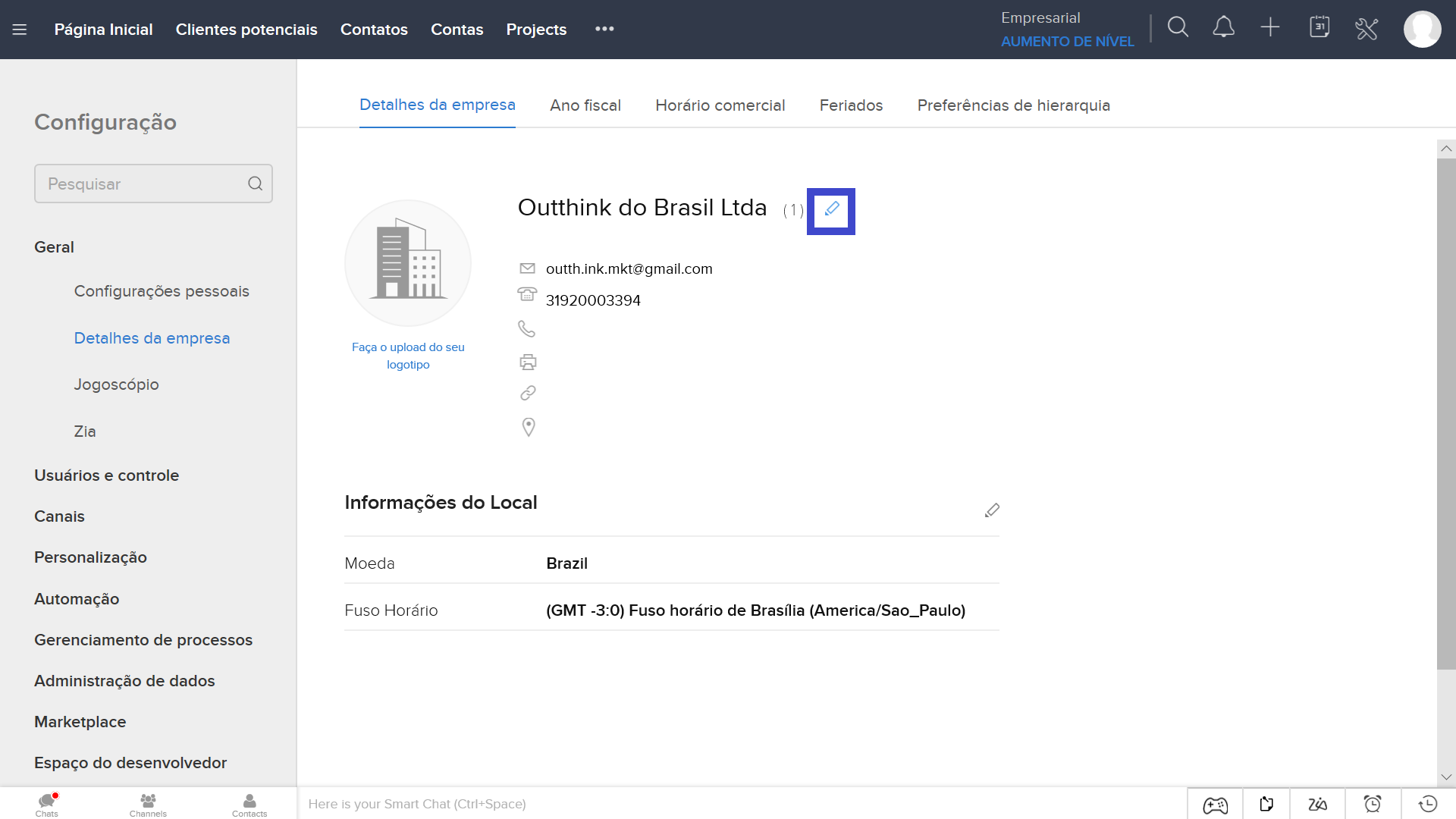
Task: Open the Horário comercial tab
Action: point(720,105)
